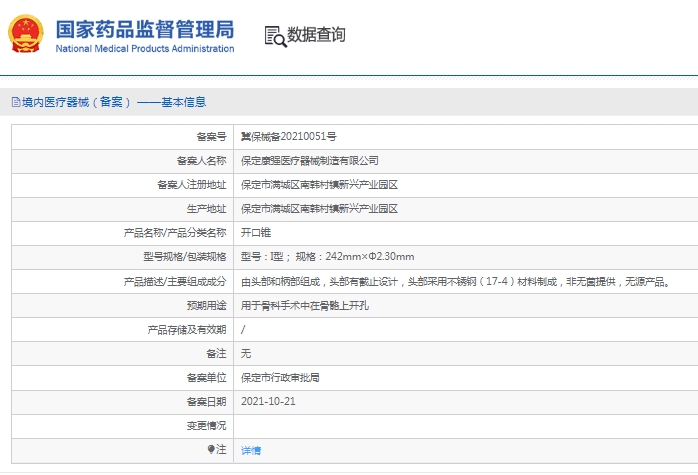
Task: Open the 详情 link
Action: pos(251,451)
